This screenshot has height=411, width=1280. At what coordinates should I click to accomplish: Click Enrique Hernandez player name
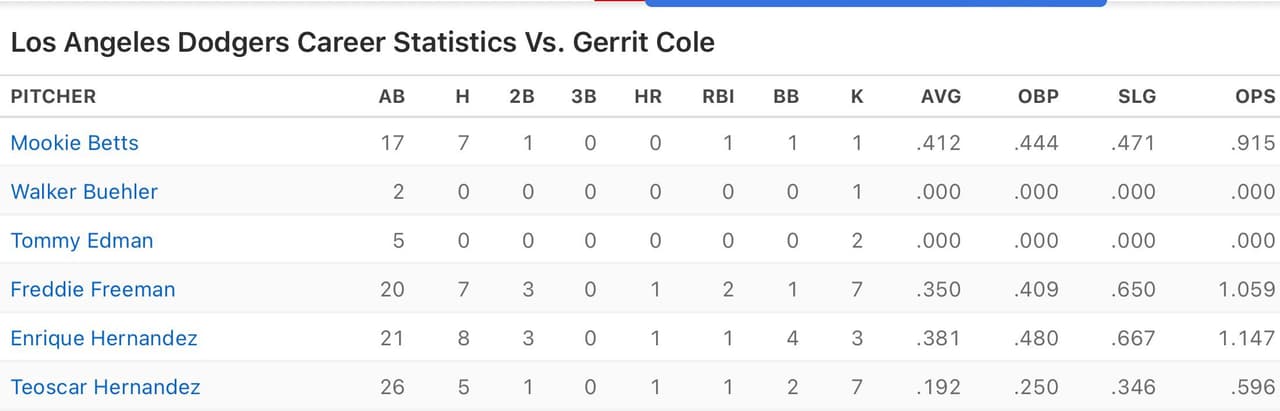pos(104,339)
